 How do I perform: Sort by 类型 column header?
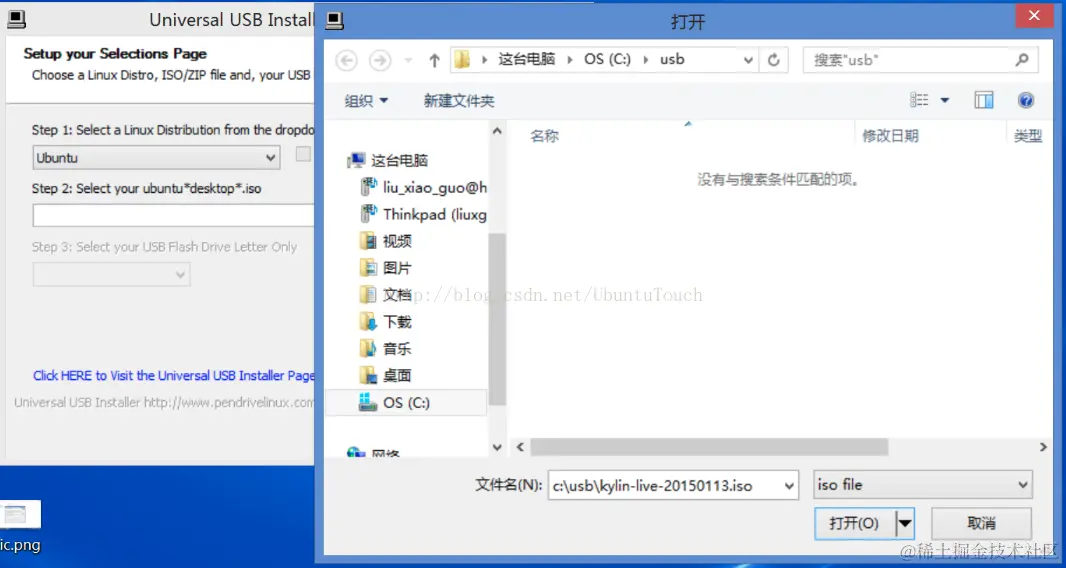[1027, 136]
